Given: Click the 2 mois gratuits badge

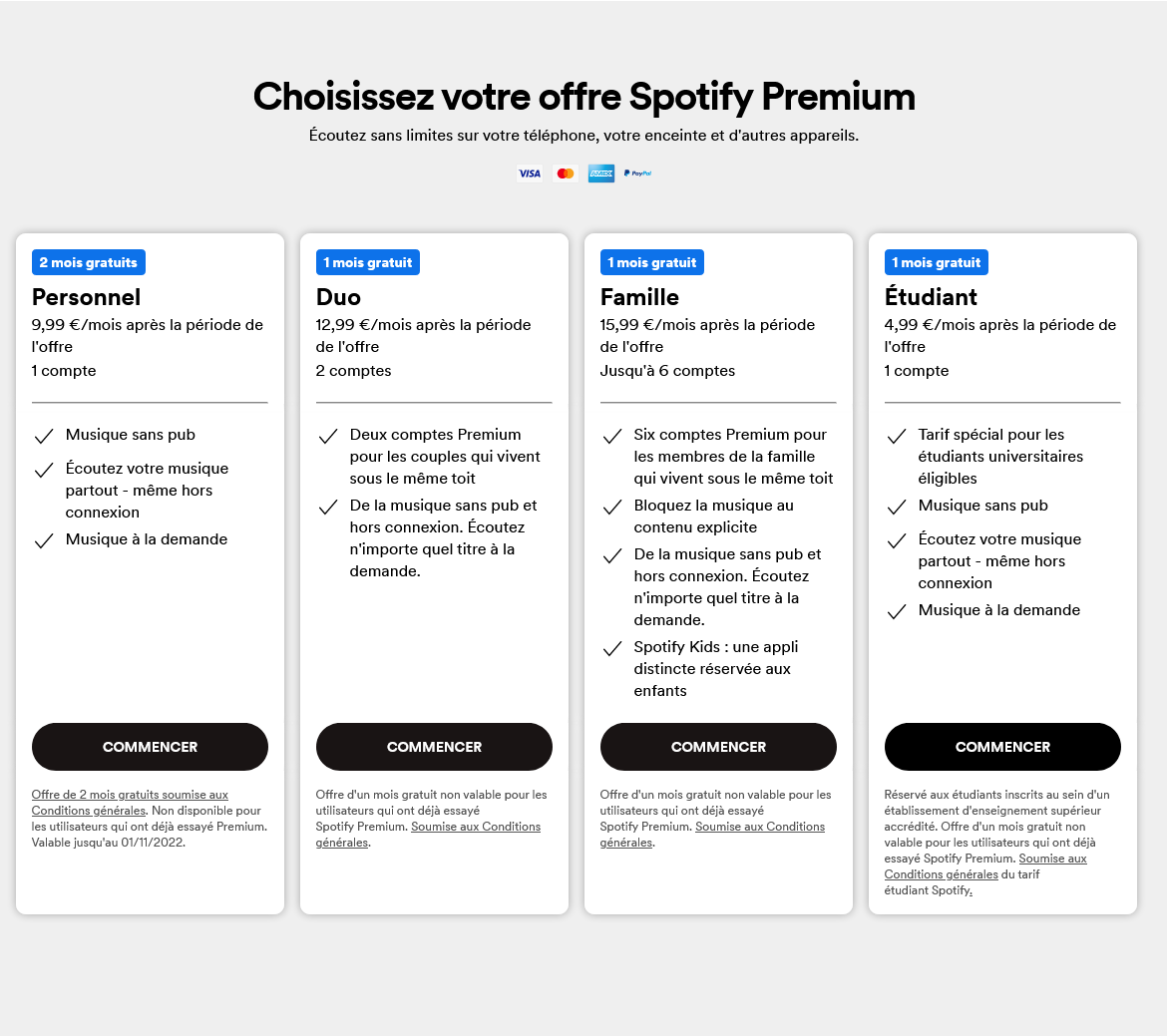Looking at the screenshot, I should 89,262.
